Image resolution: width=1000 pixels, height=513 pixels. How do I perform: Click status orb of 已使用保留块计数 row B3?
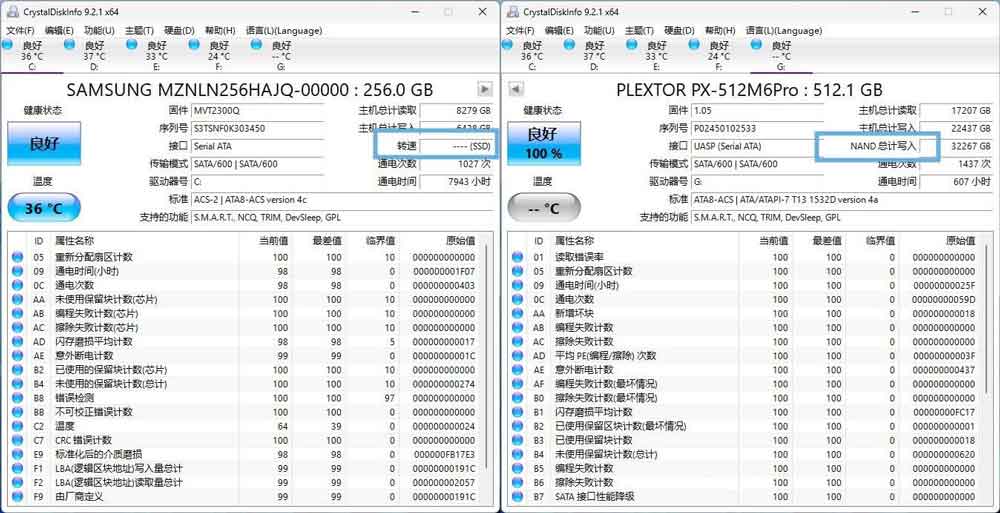[x=517, y=440]
